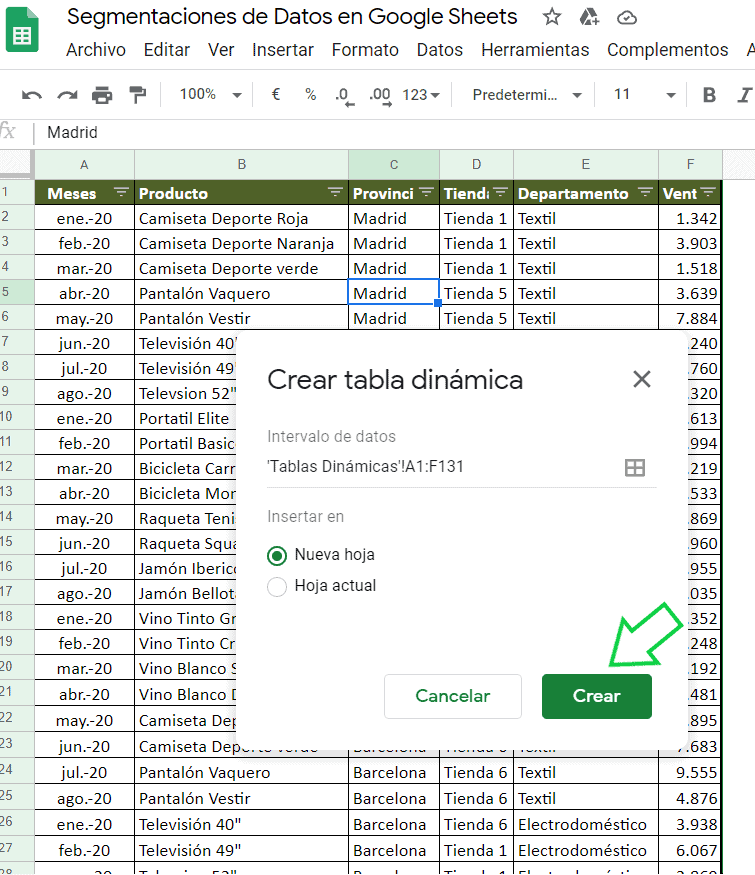Select column D header

click(477, 165)
